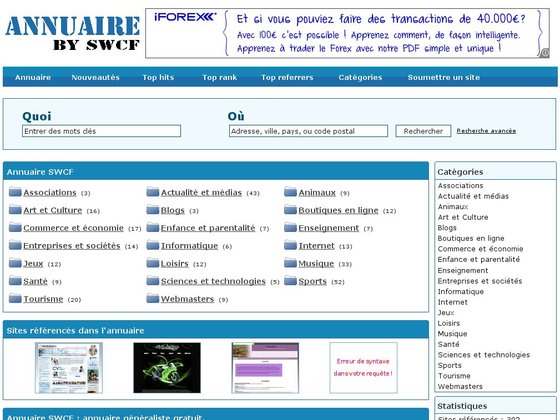Open Catégories in navigation bar
The image size is (560, 420).
[360, 77]
